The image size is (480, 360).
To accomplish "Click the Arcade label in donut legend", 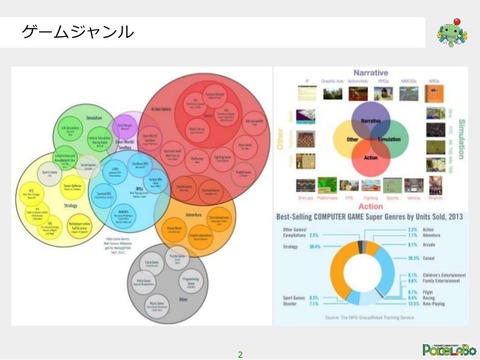I will pyautogui.click(x=429, y=245).
